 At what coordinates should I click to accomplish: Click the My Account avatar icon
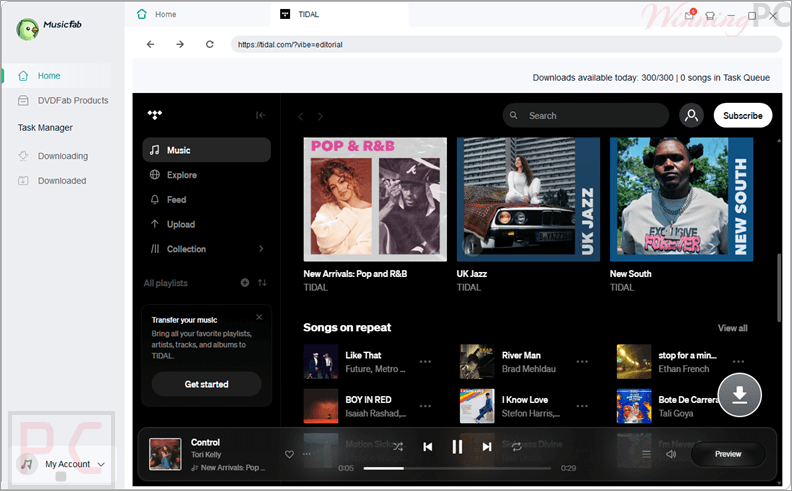coord(26,464)
